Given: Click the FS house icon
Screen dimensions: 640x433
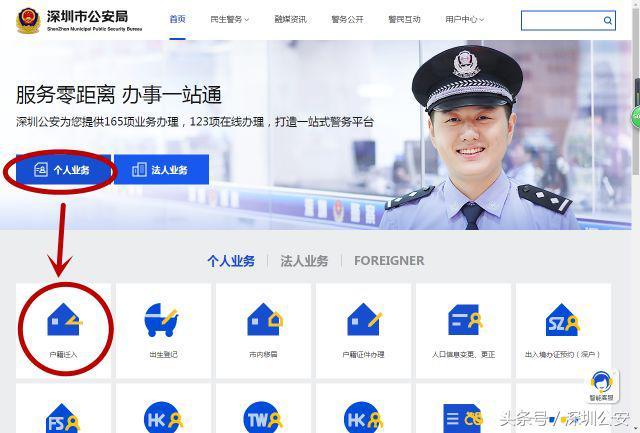Looking at the screenshot, I should (62, 419).
